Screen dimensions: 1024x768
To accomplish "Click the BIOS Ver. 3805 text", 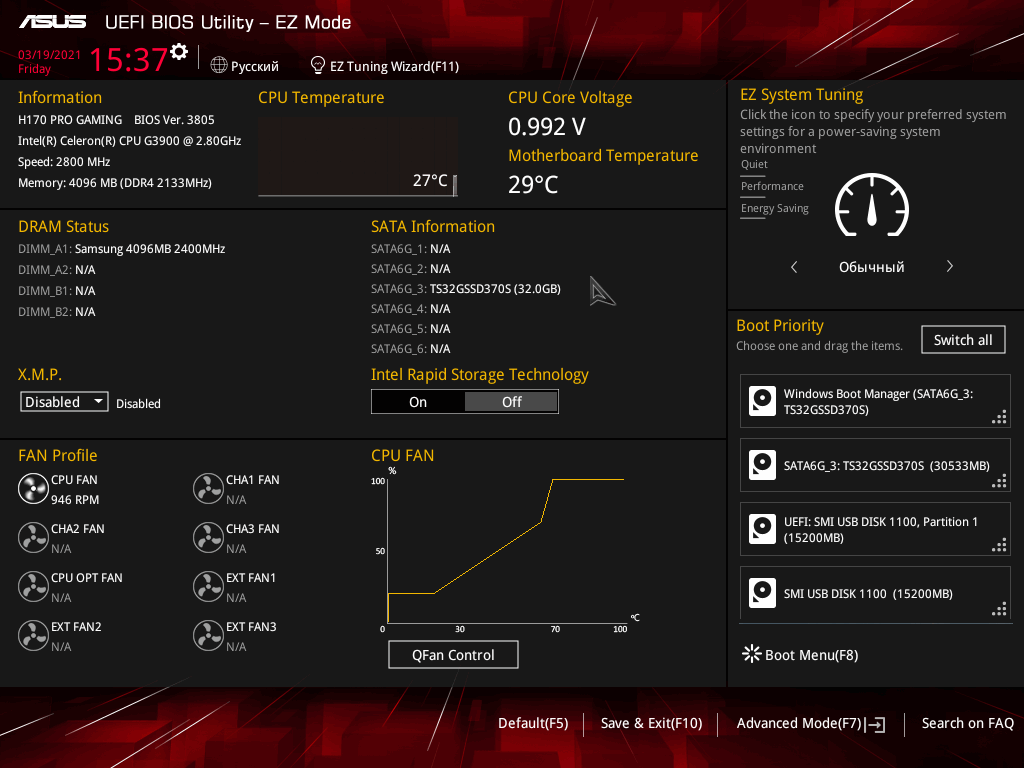I will coord(174,120).
